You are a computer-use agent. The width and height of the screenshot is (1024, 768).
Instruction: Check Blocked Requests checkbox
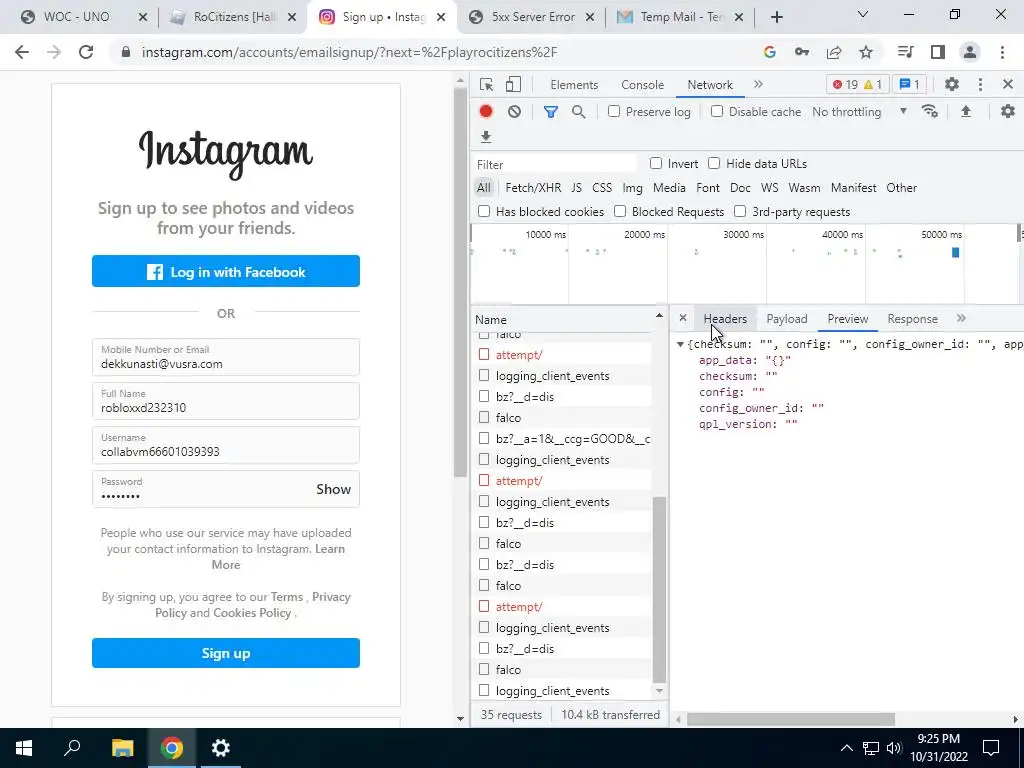pos(620,212)
